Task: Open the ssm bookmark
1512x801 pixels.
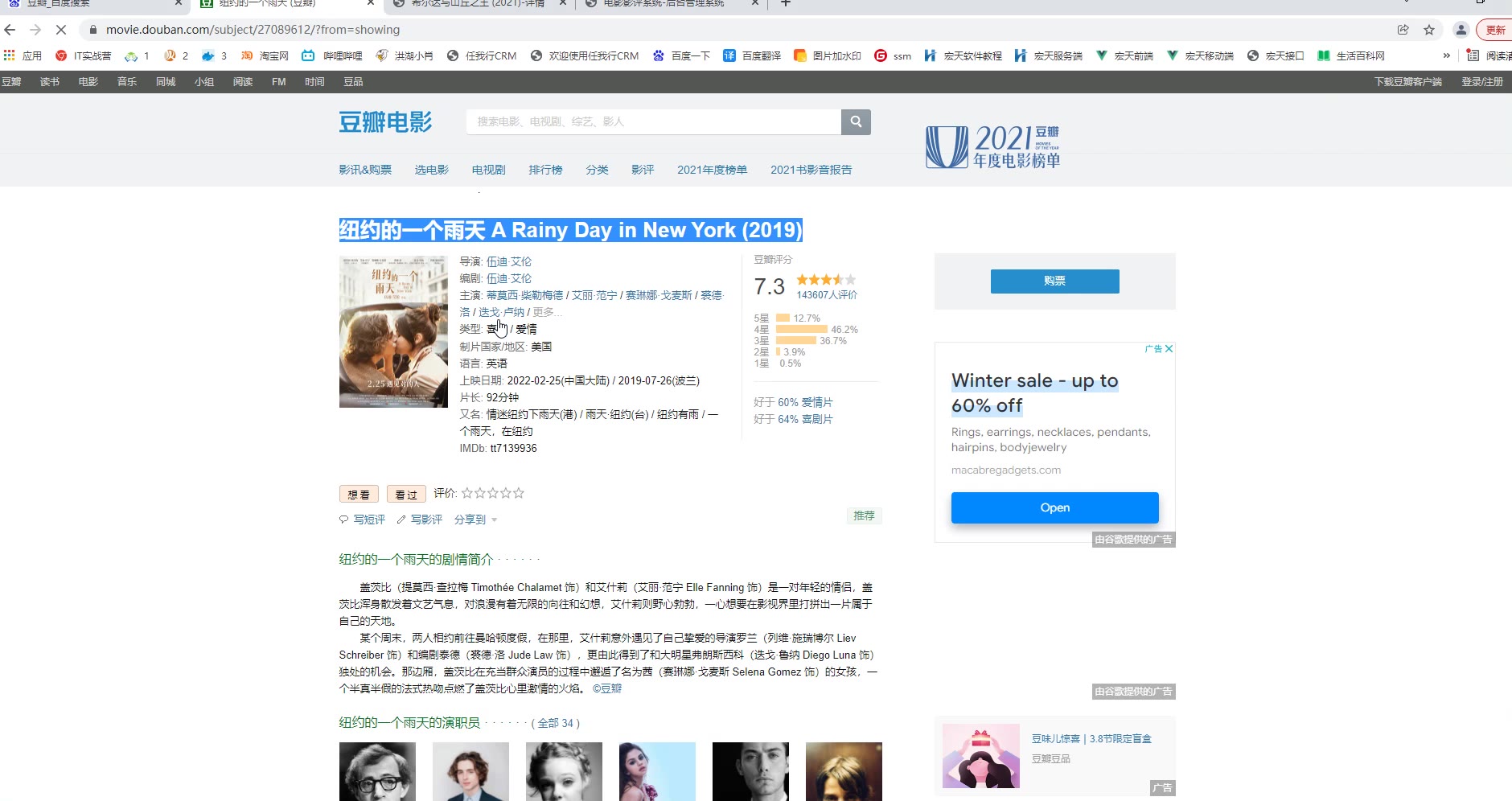Action: (x=893, y=55)
